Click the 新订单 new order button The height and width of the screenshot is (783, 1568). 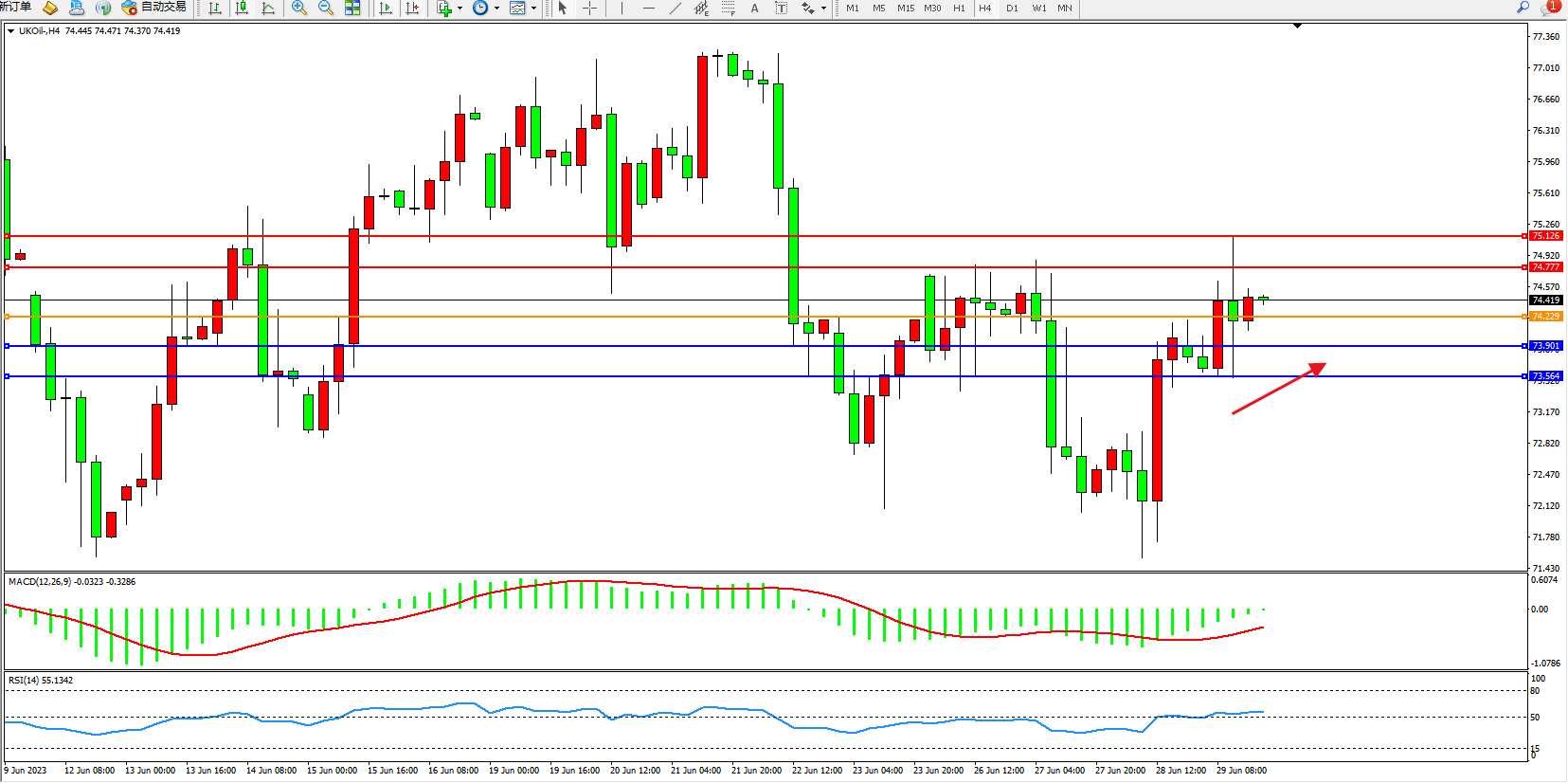click(16, 8)
